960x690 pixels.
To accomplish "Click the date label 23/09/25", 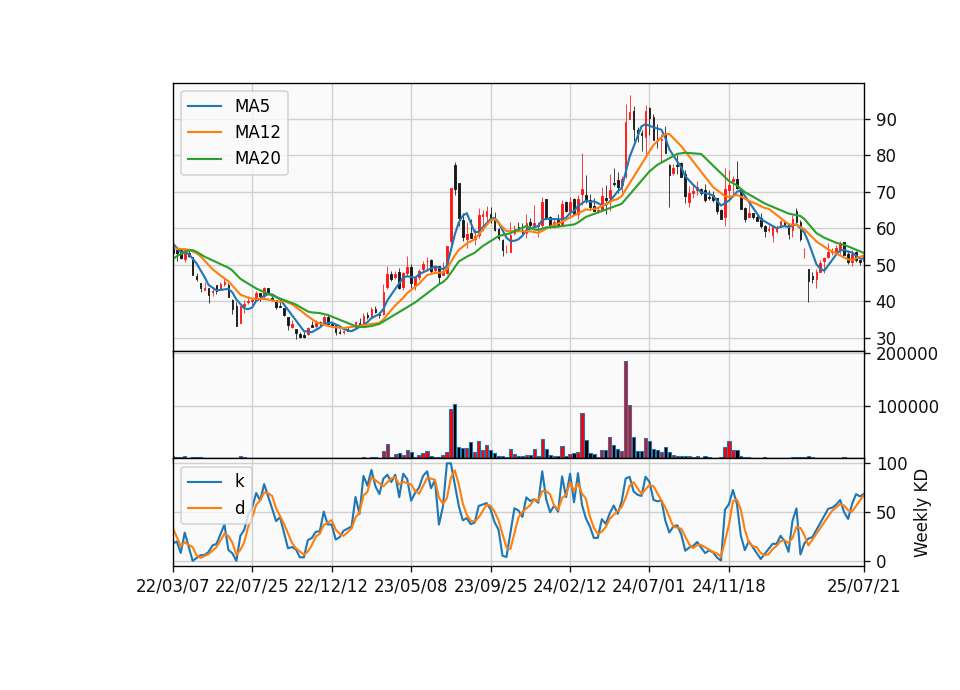I will pos(490,586).
